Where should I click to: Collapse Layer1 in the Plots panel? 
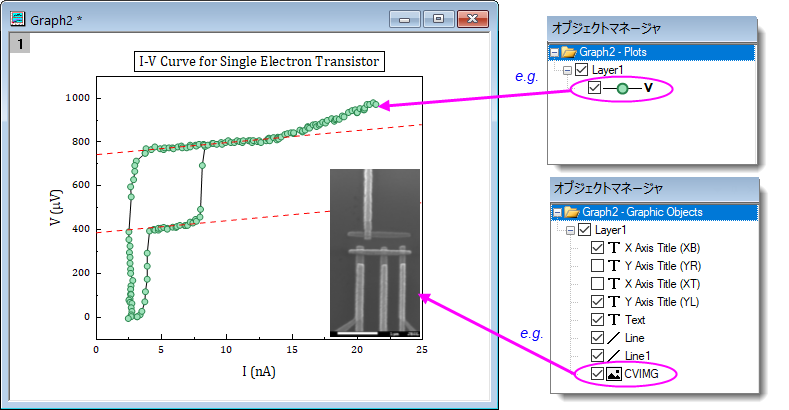coord(567,70)
